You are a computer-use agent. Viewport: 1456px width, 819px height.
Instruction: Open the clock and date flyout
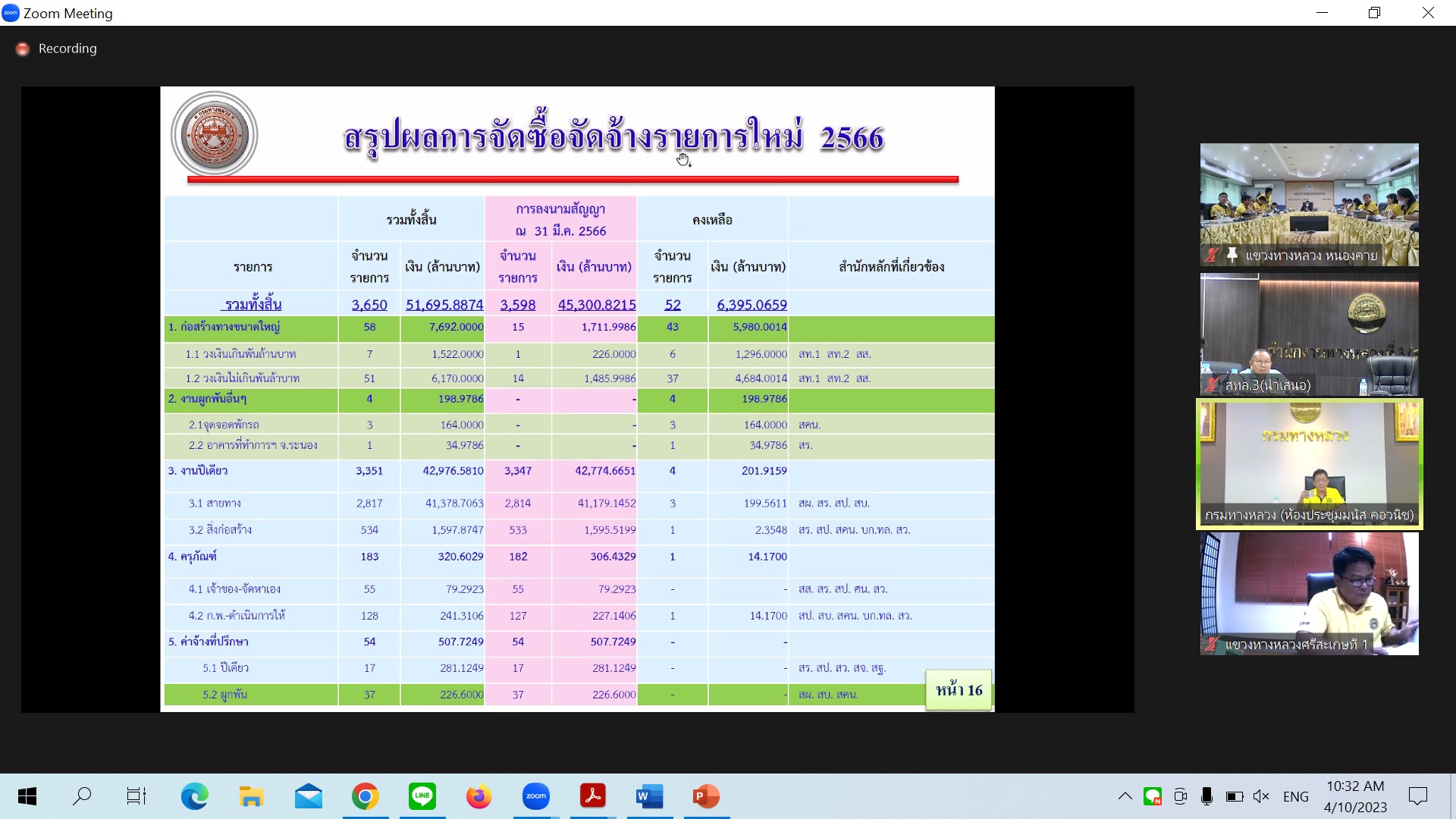point(1355,796)
